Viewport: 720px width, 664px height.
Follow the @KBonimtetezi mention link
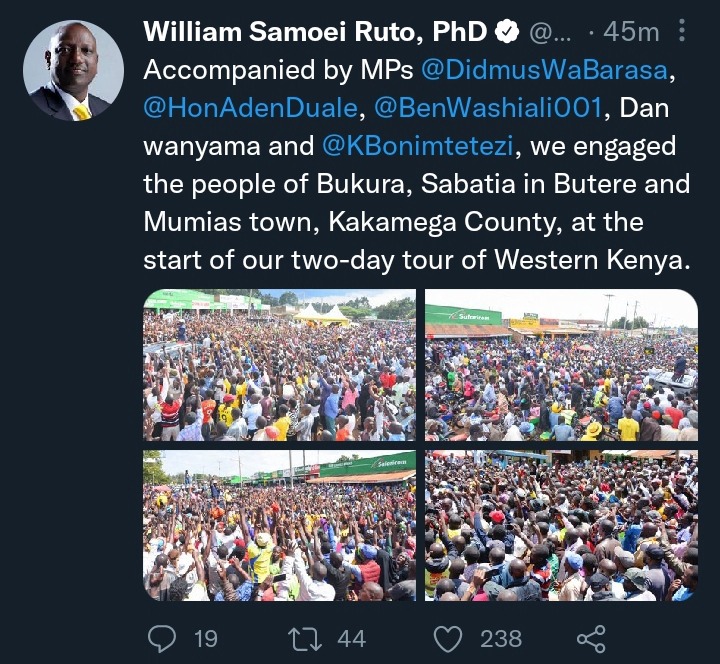(417, 146)
